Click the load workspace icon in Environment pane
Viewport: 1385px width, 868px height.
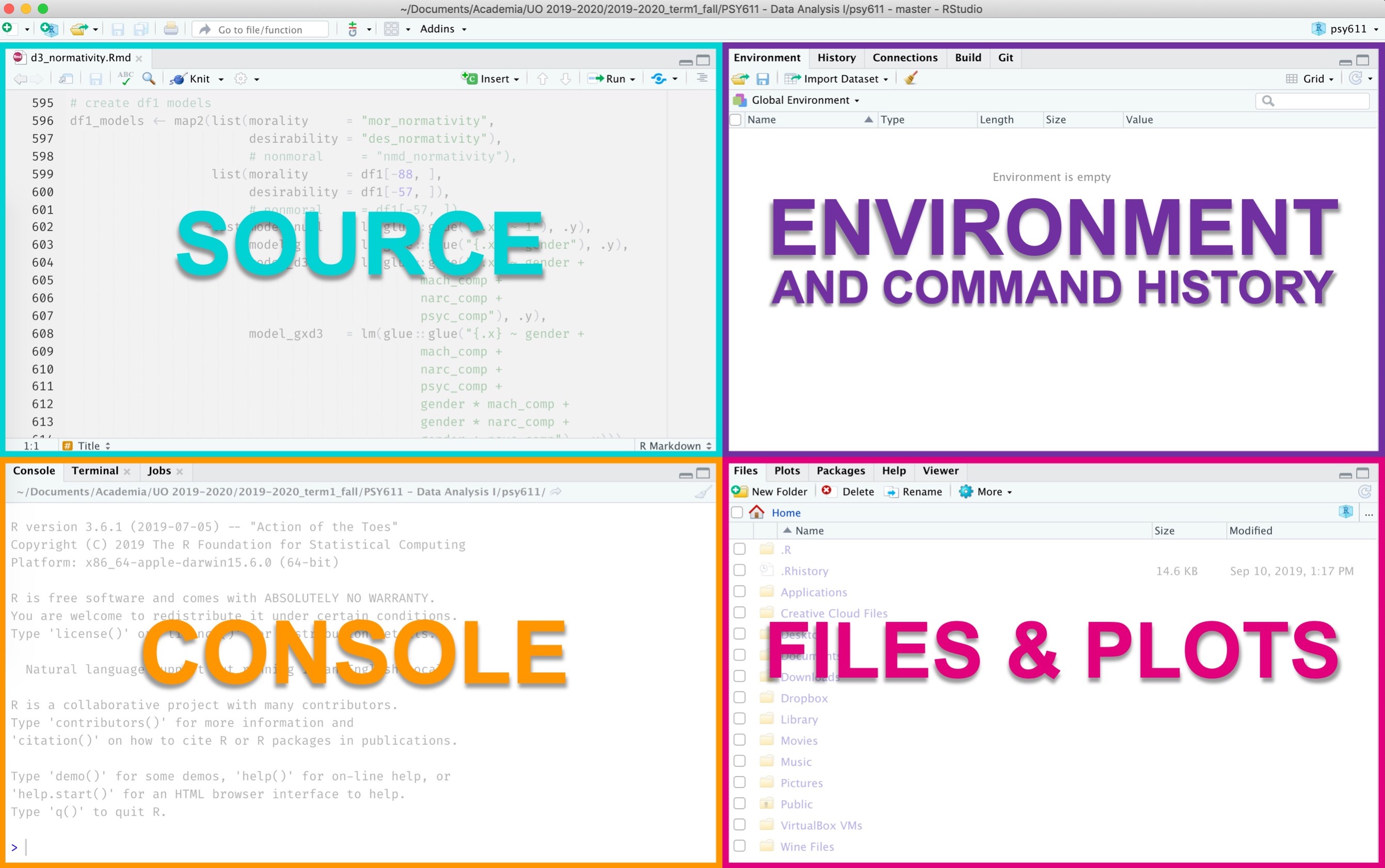740,78
